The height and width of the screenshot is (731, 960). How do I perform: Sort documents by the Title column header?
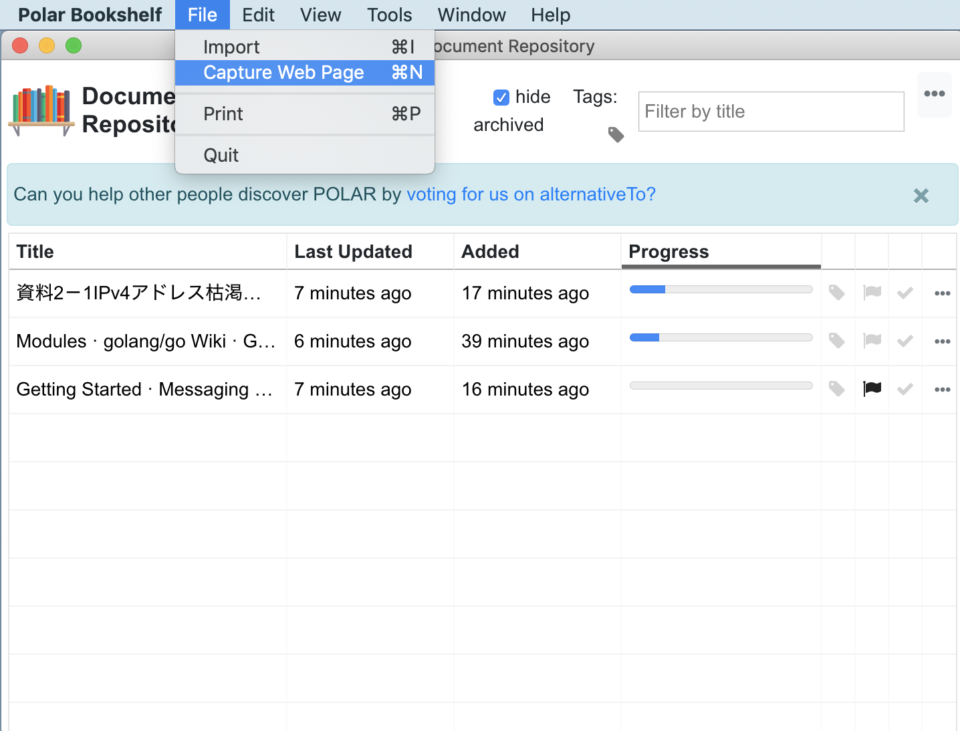148,252
